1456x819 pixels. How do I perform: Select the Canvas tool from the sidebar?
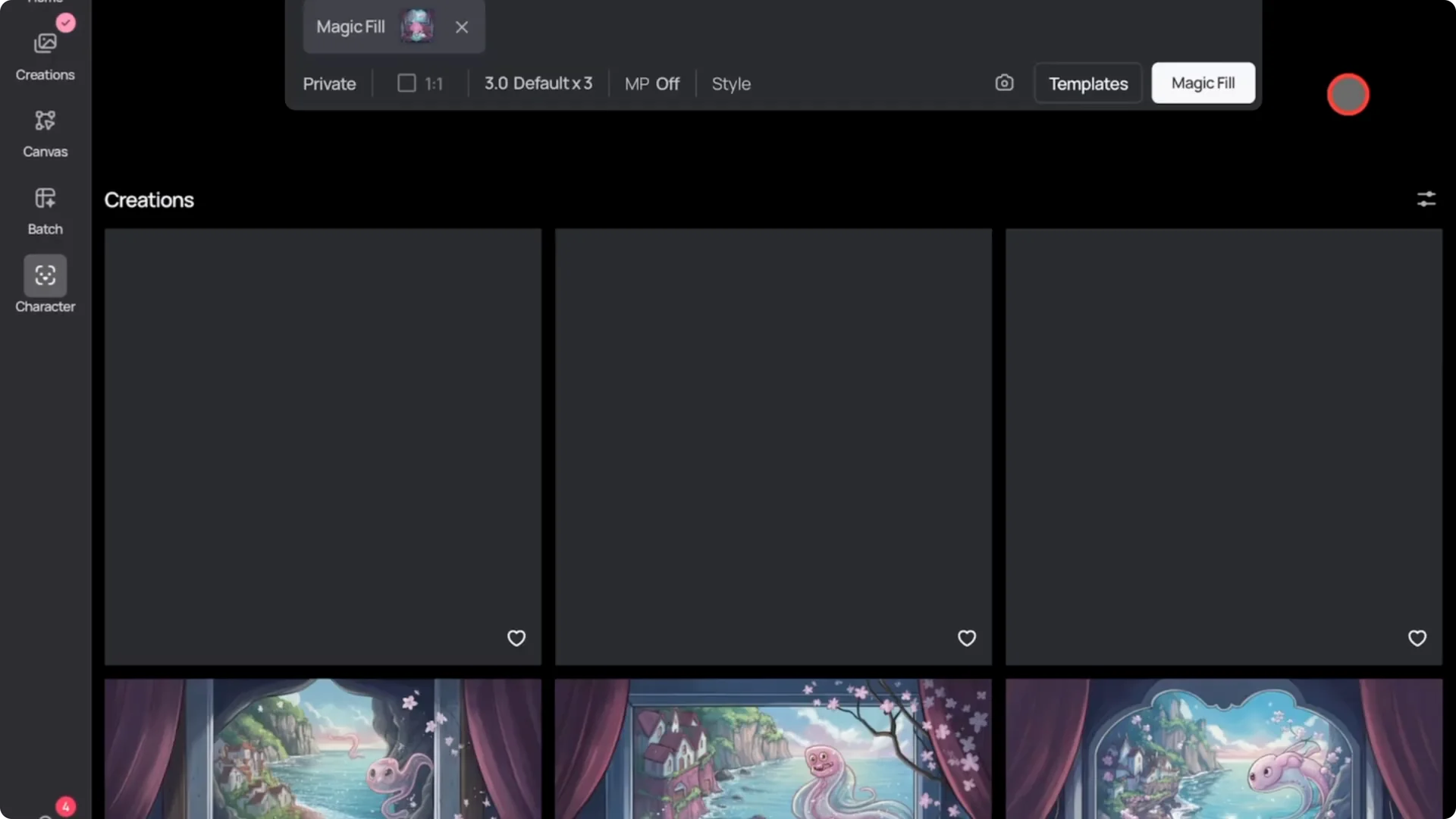(x=45, y=130)
